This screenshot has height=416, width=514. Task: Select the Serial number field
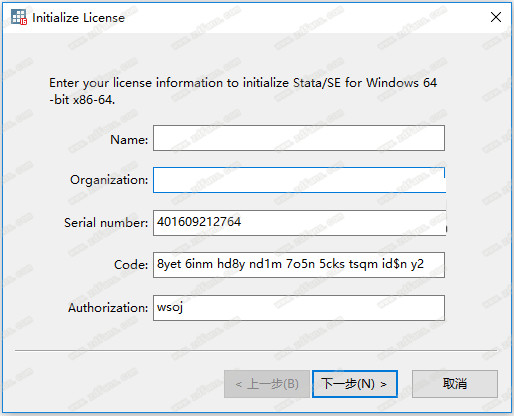point(299,223)
